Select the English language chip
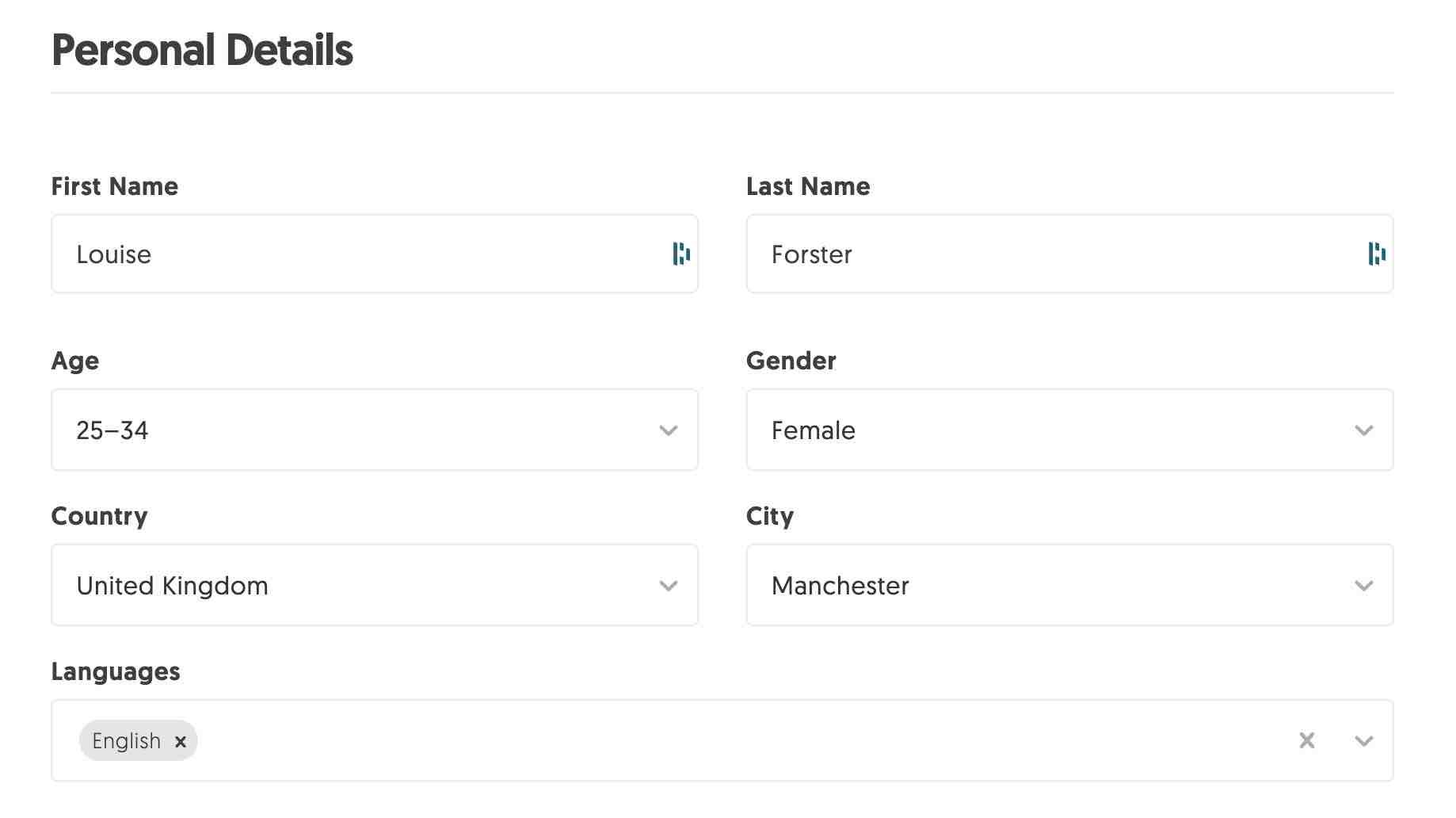This screenshot has width=1456, height=818. tap(127, 740)
